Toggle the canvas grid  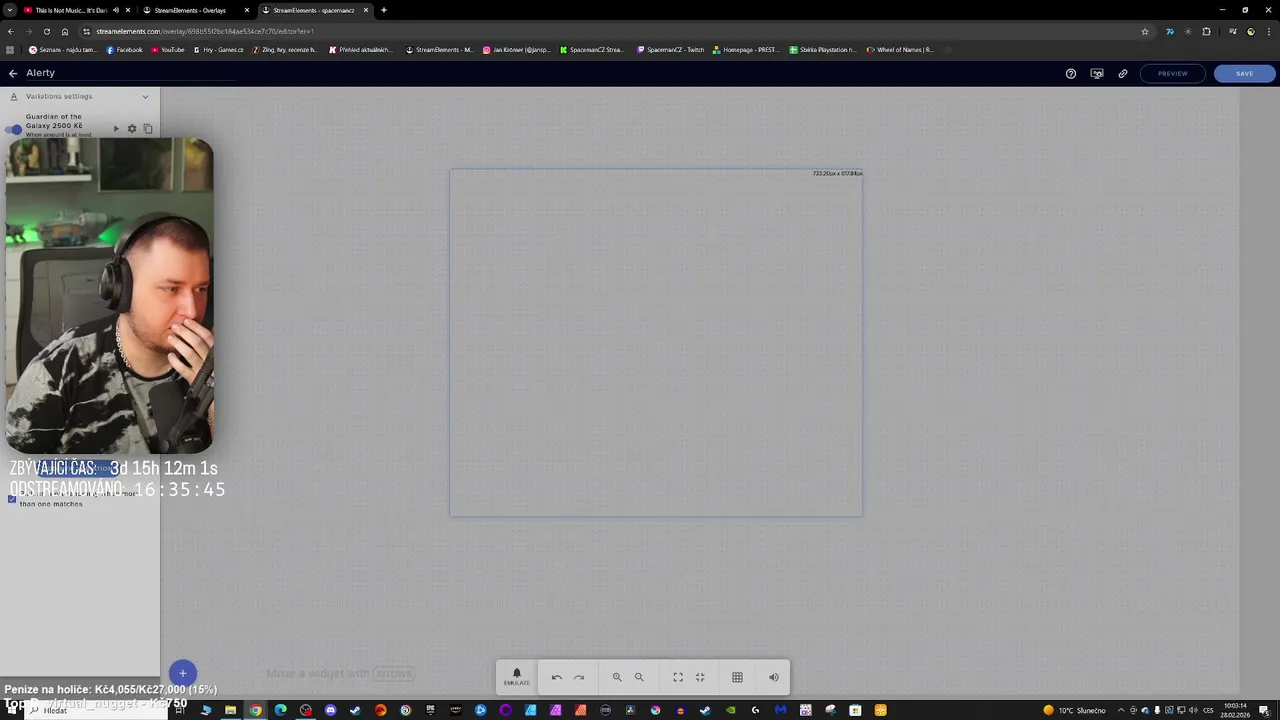[737, 677]
